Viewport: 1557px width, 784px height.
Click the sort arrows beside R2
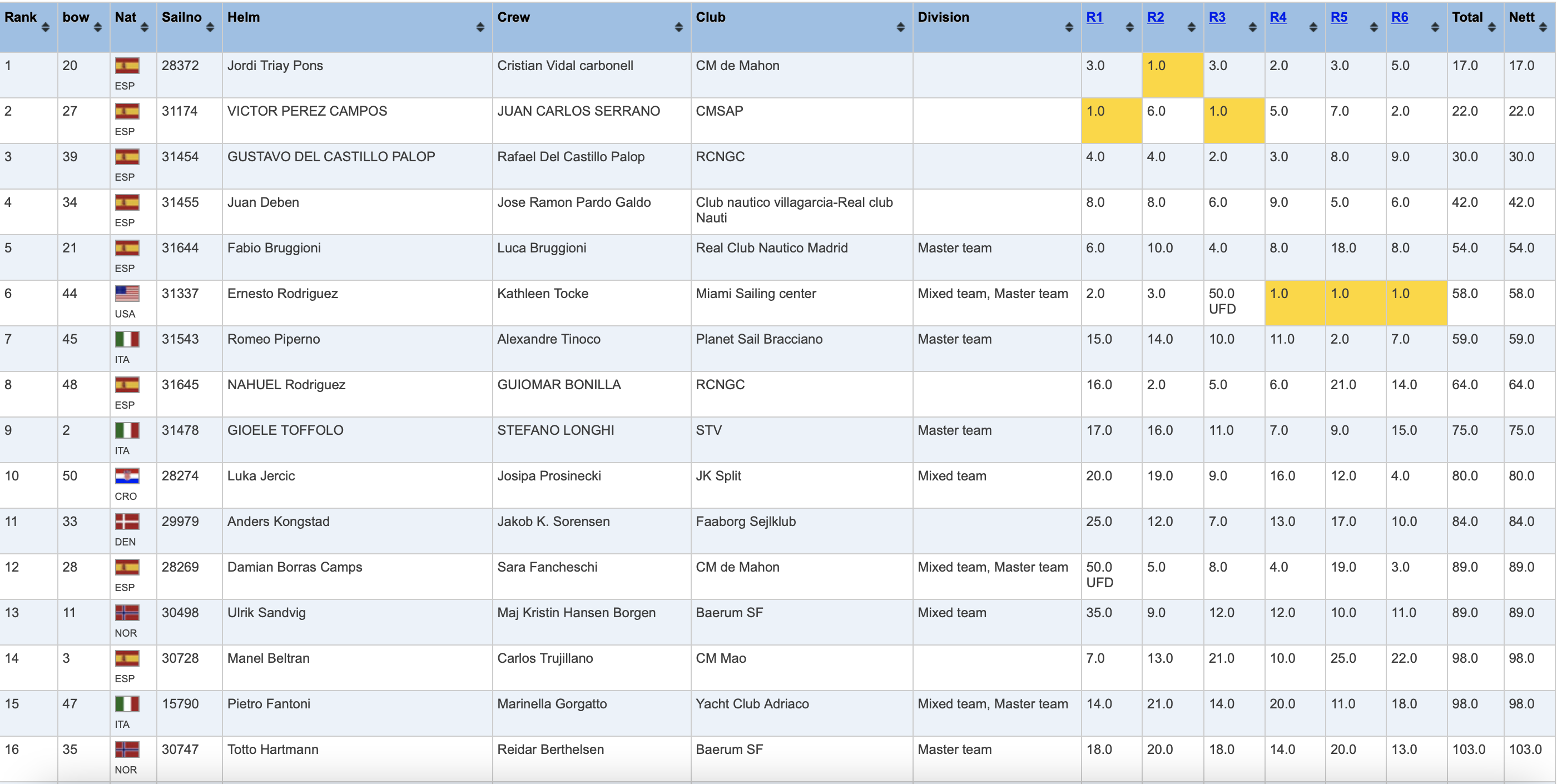point(1191,27)
